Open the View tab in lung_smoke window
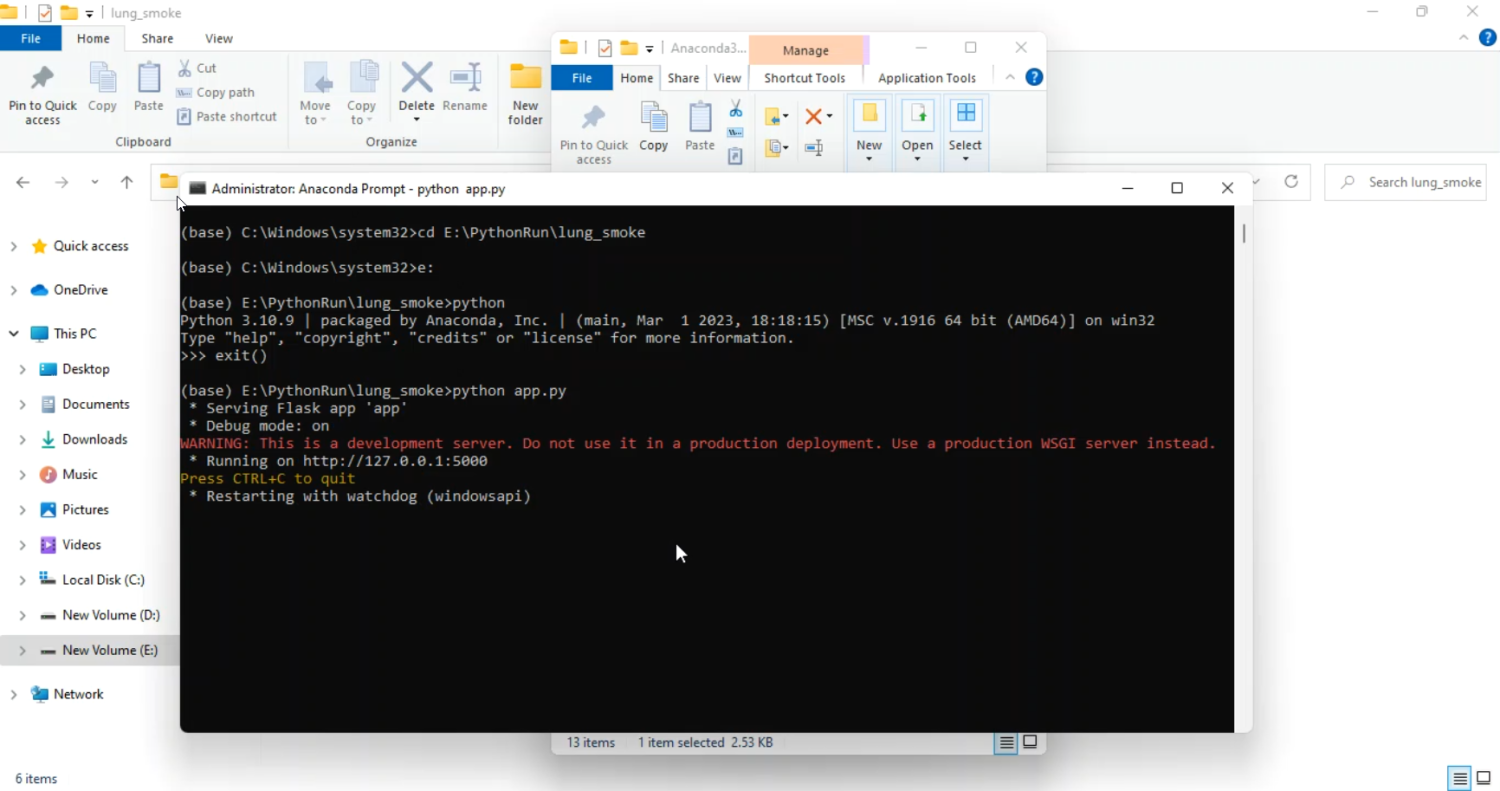 point(218,39)
